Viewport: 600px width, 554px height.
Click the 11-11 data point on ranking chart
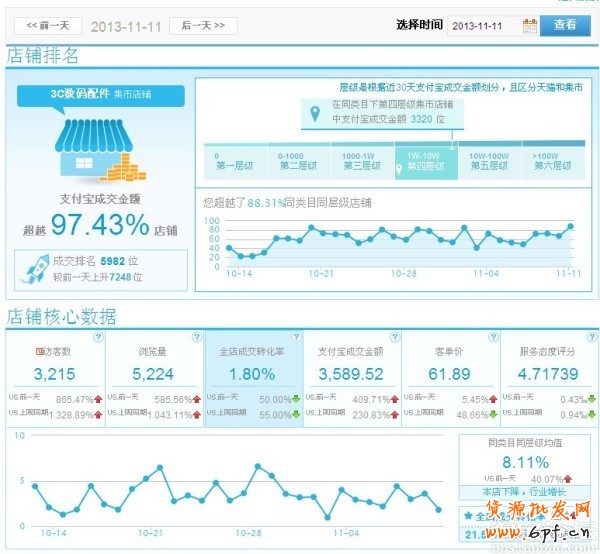click(x=571, y=227)
